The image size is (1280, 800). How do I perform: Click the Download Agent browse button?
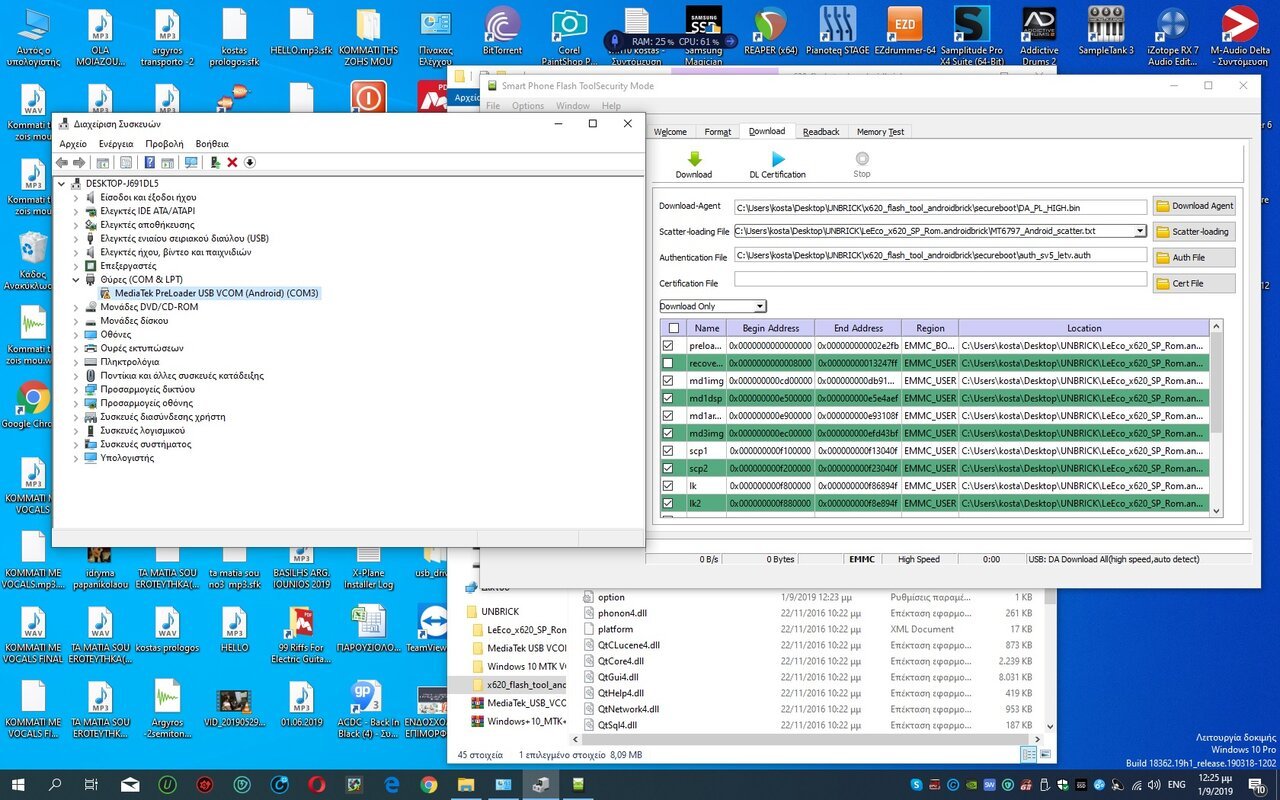[x=1194, y=206]
